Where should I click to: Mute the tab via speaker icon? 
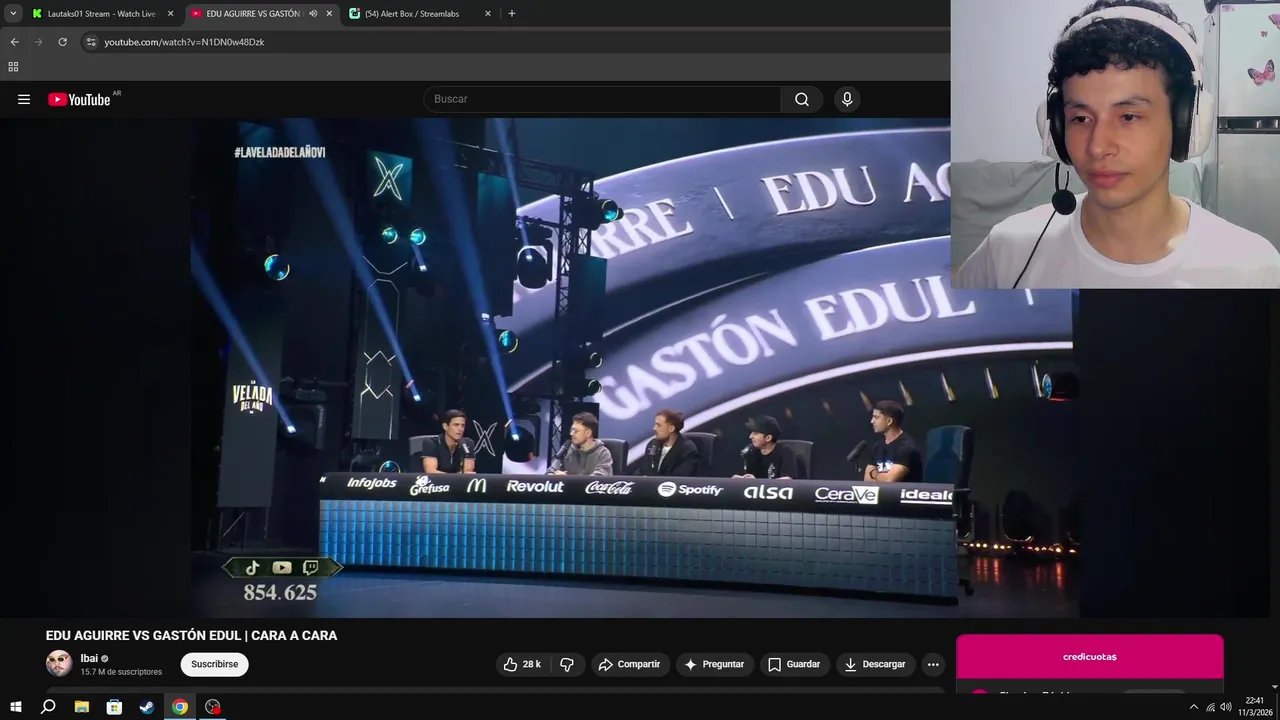click(313, 14)
